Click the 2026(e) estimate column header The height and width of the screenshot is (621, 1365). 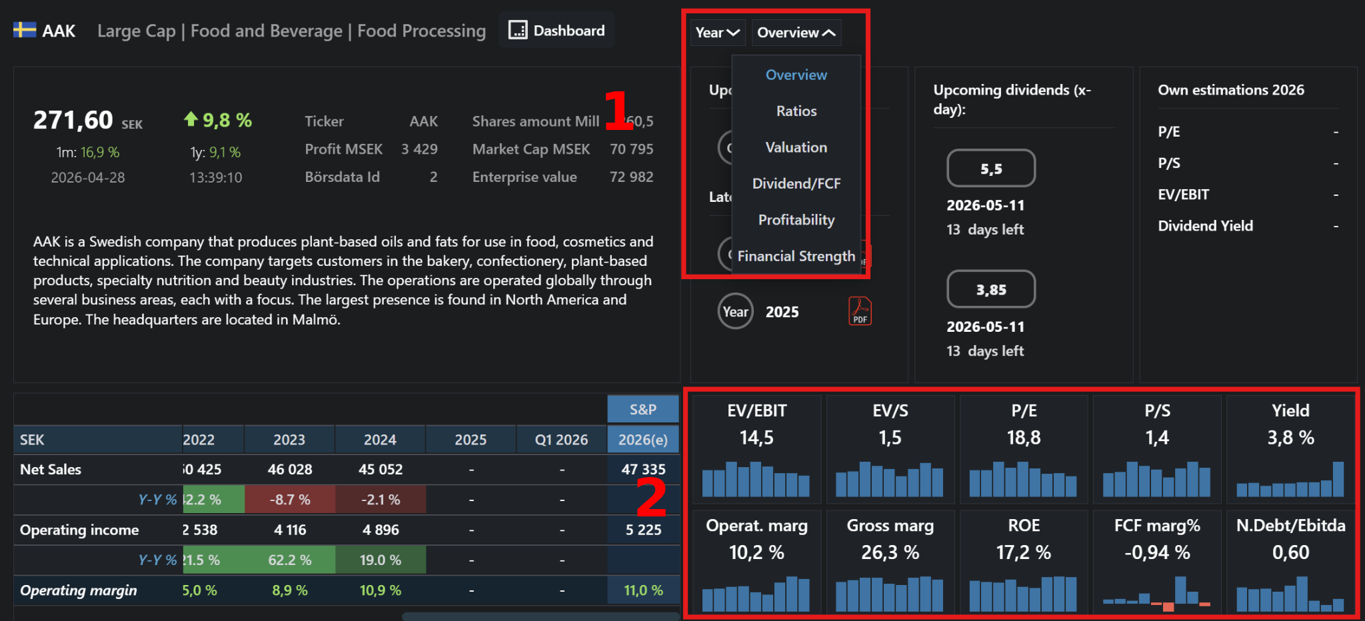[643, 439]
